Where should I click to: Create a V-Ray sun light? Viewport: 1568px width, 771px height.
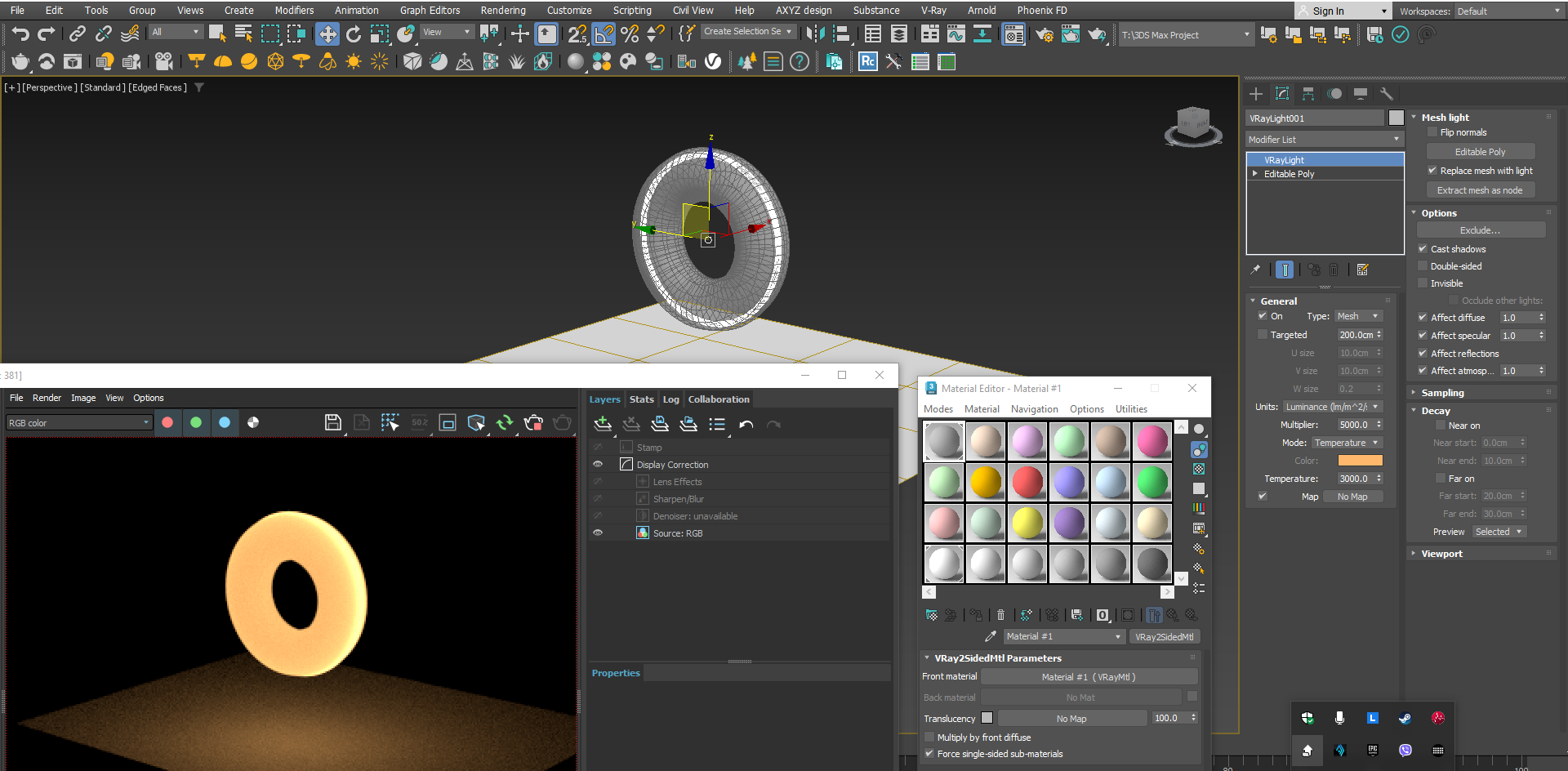(x=354, y=61)
